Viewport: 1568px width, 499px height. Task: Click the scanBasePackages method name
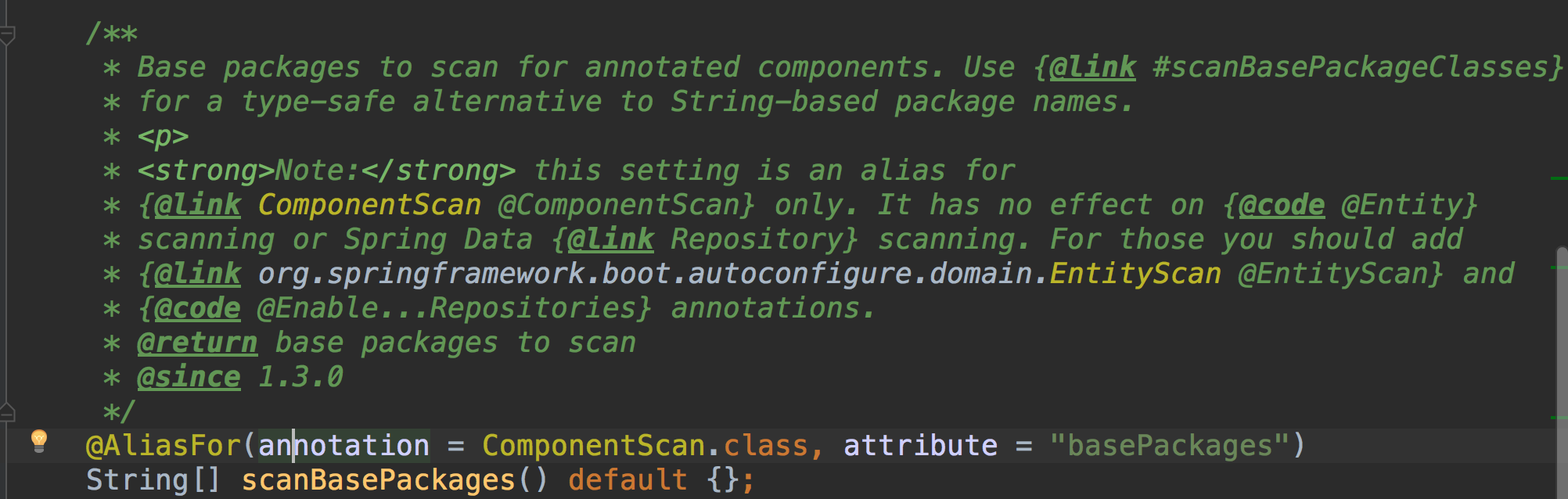pos(378,480)
